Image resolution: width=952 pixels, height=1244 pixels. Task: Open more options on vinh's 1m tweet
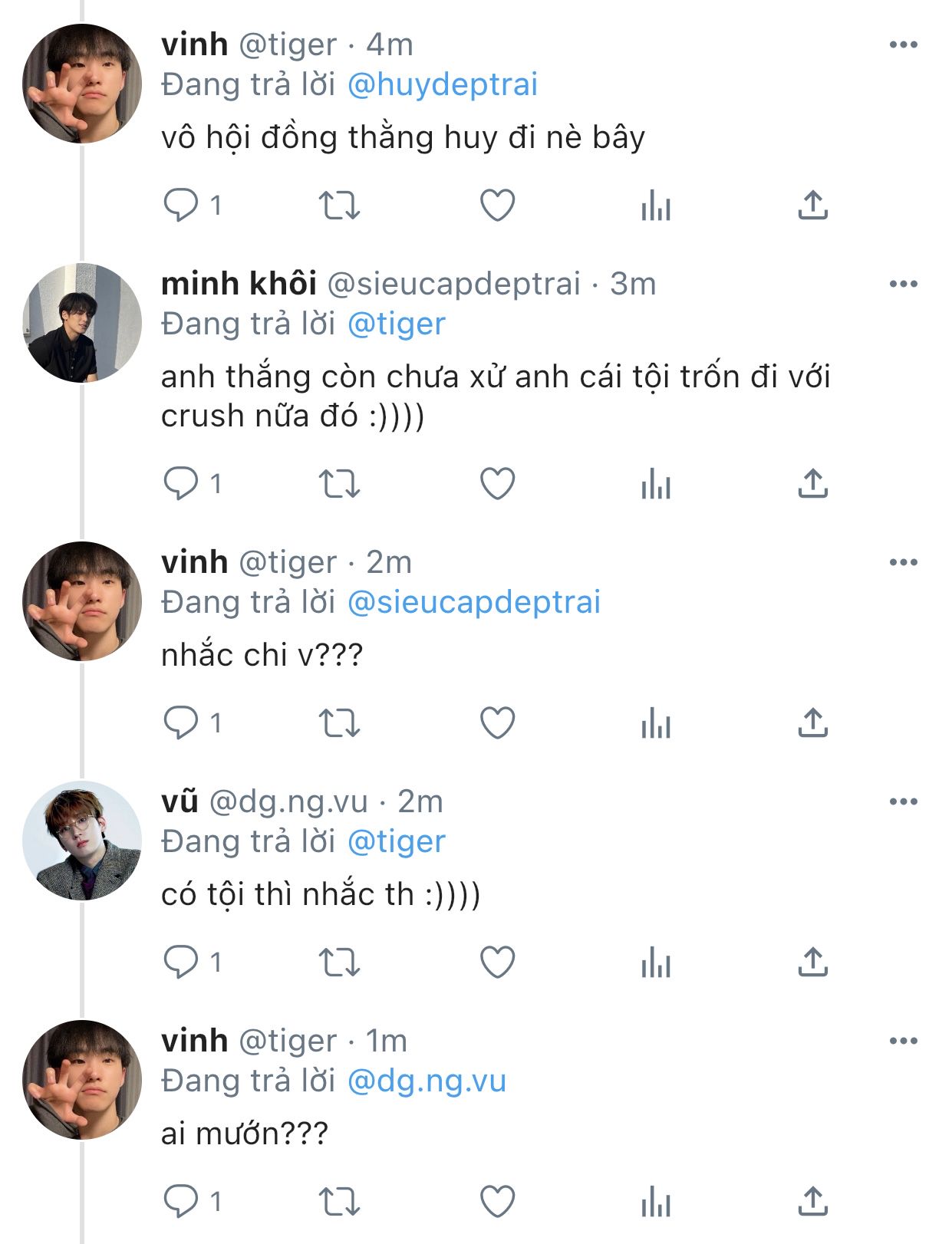click(903, 1041)
